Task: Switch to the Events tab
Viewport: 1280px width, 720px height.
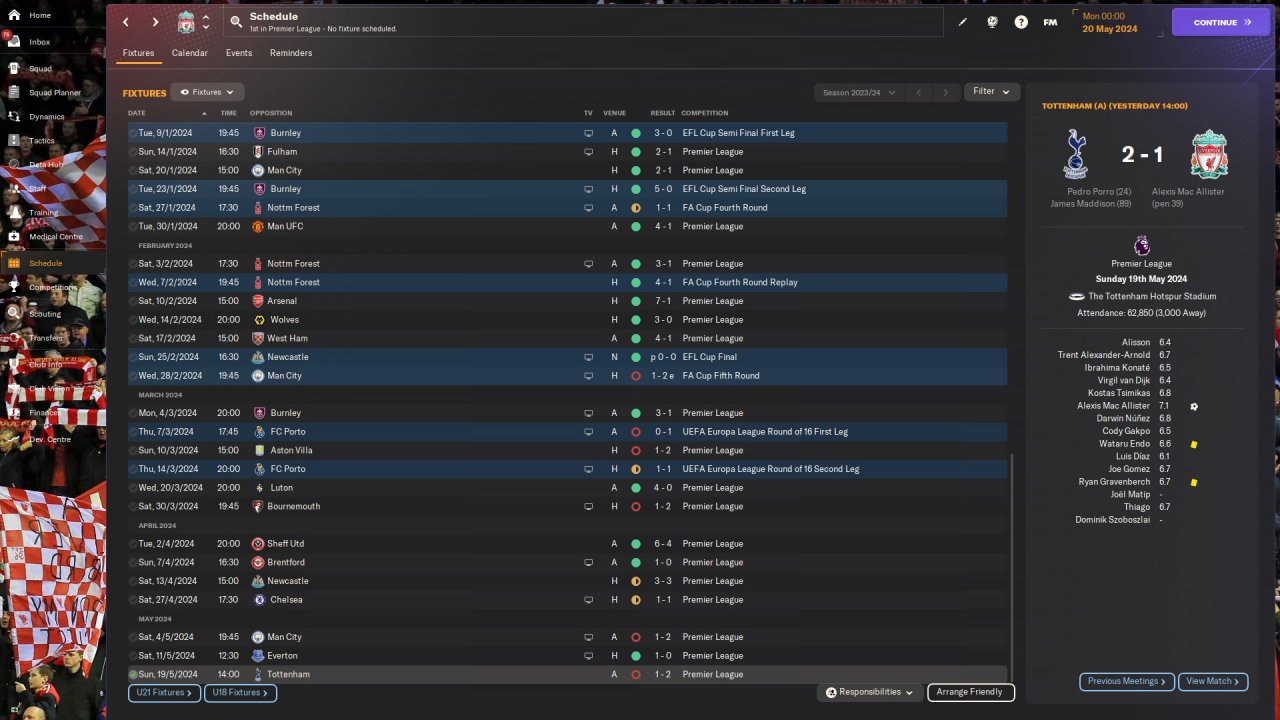Action: [x=239, y=53]
